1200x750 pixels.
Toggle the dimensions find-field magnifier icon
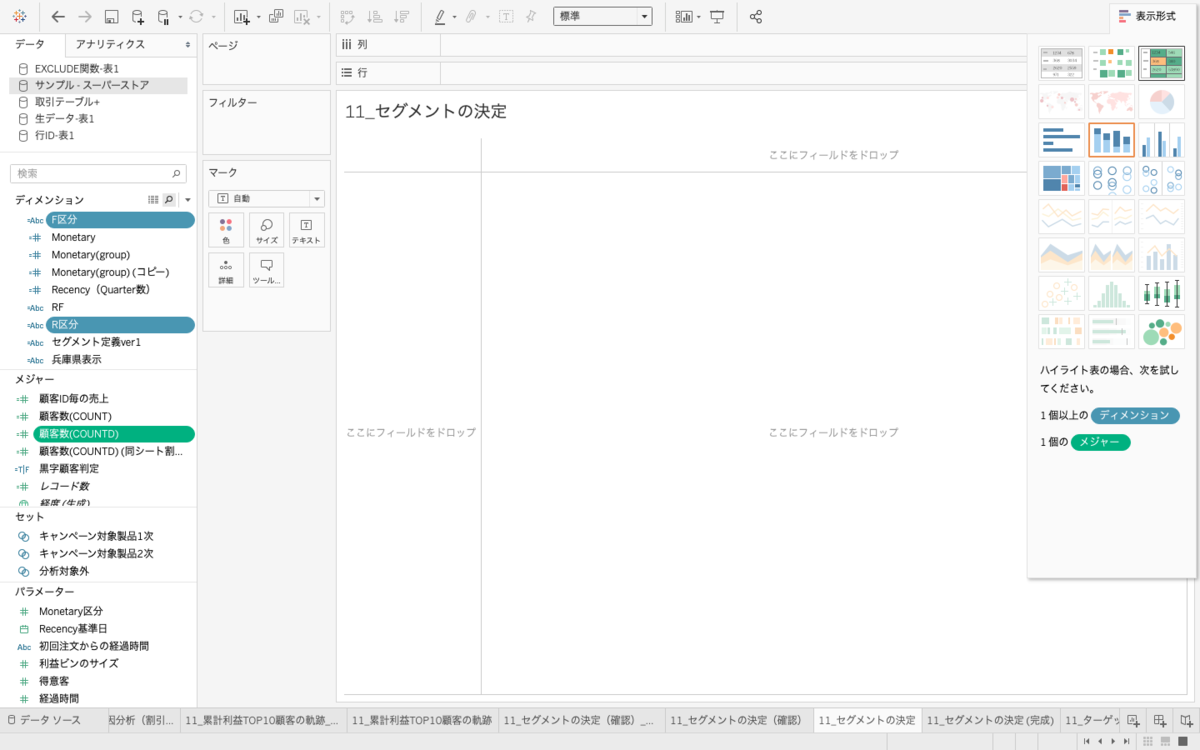(x=169, y=200)
